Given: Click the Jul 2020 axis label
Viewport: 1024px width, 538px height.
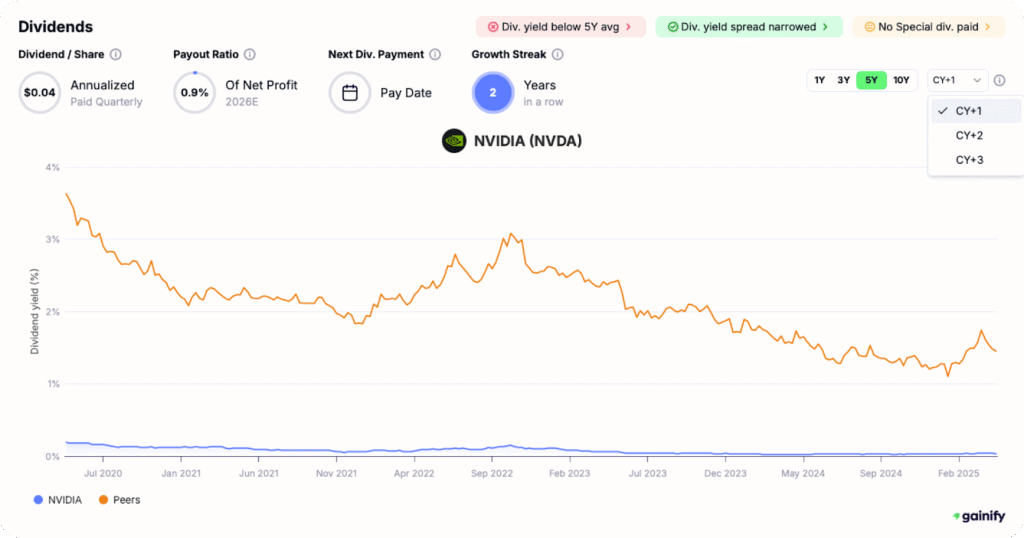Looking at the screenshot, I should pos(103,473).
